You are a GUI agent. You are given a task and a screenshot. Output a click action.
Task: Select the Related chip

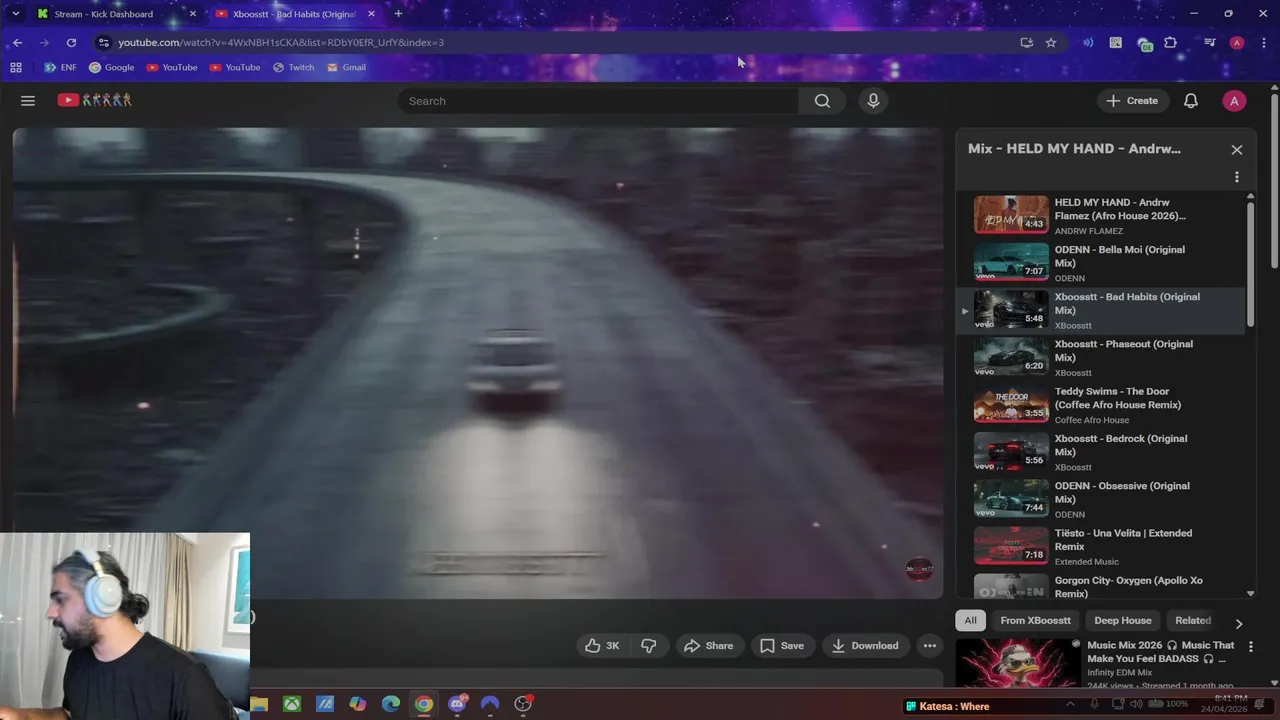[x=1192, y=621]
